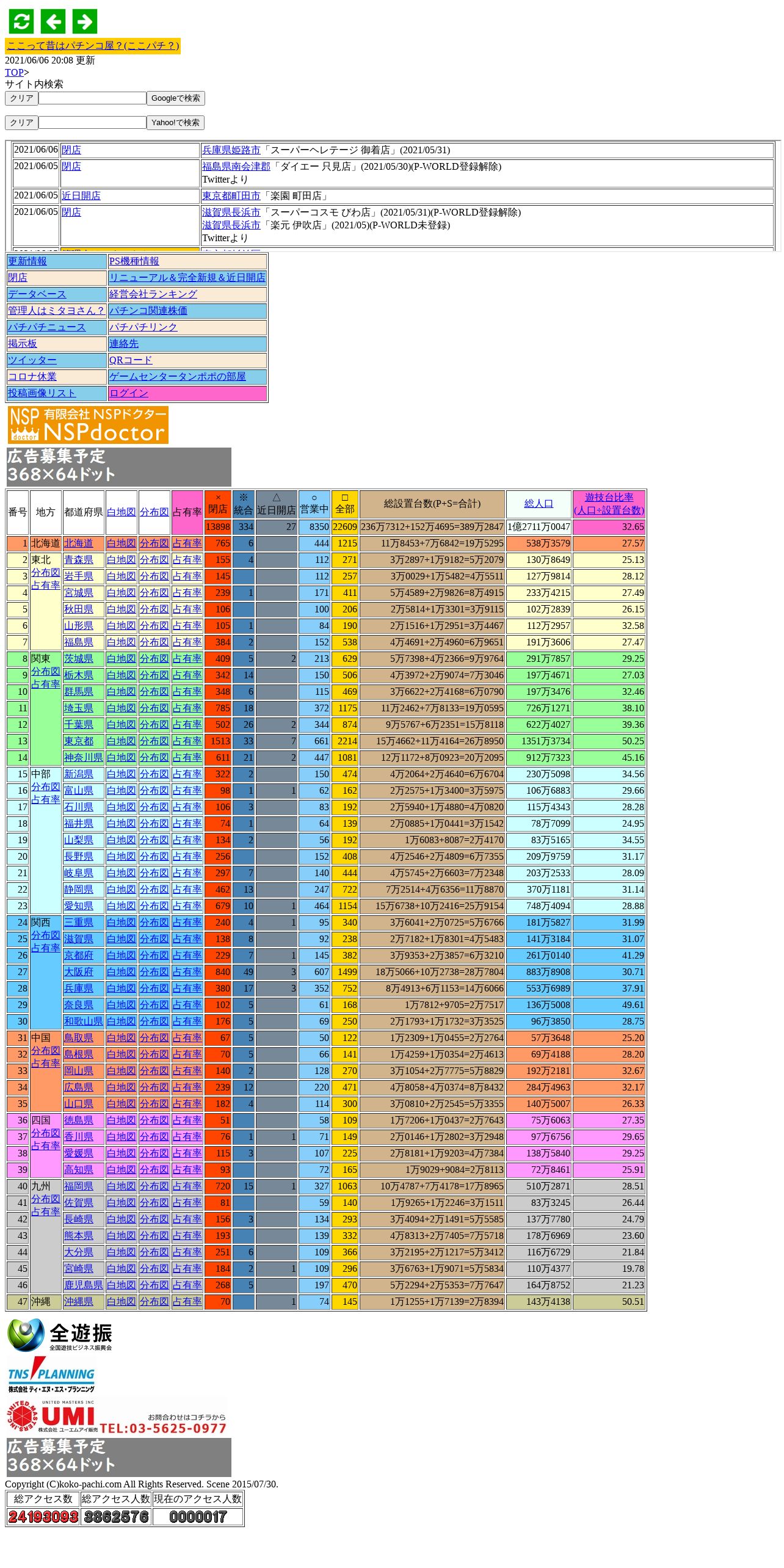
Task: Open the 福岡県 prefecture link
Action: click(79, 1186)
